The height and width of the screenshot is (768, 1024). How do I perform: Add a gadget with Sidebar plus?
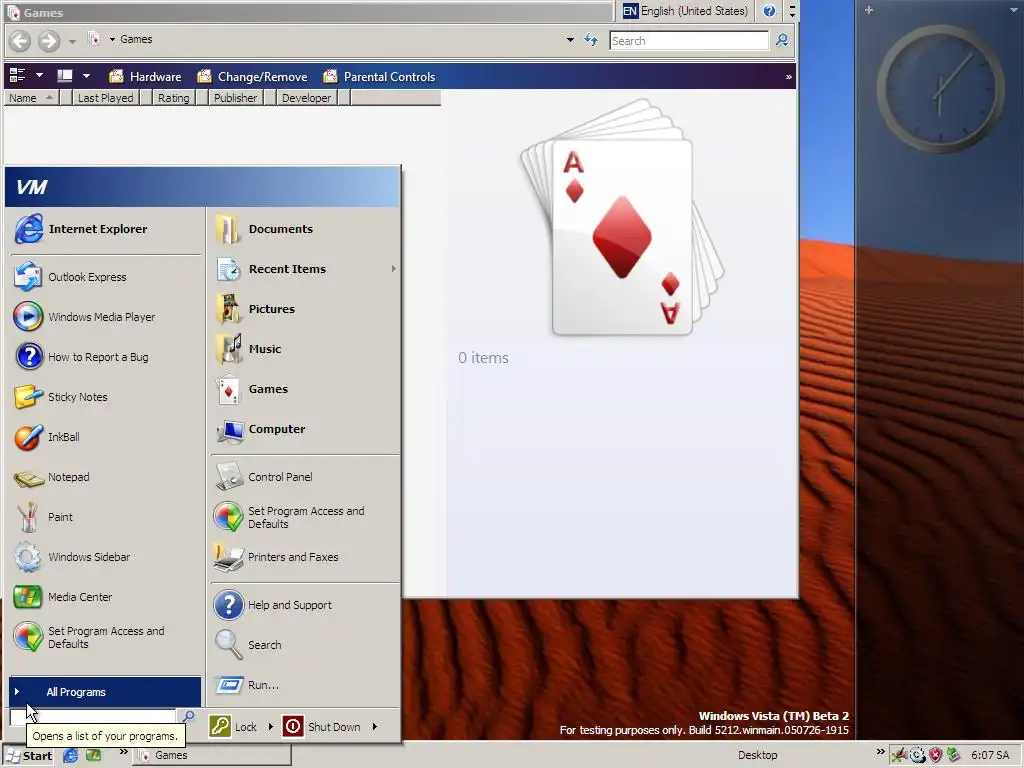869,10
